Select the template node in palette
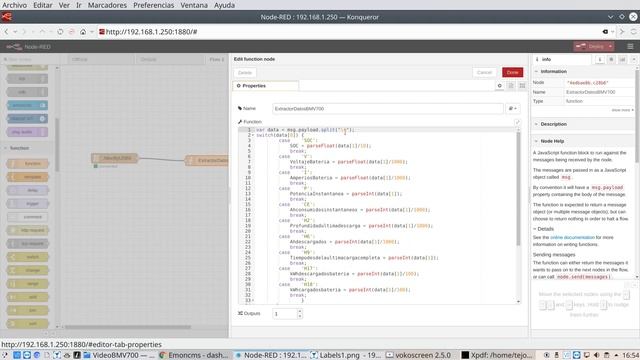 tap(28, 177)
